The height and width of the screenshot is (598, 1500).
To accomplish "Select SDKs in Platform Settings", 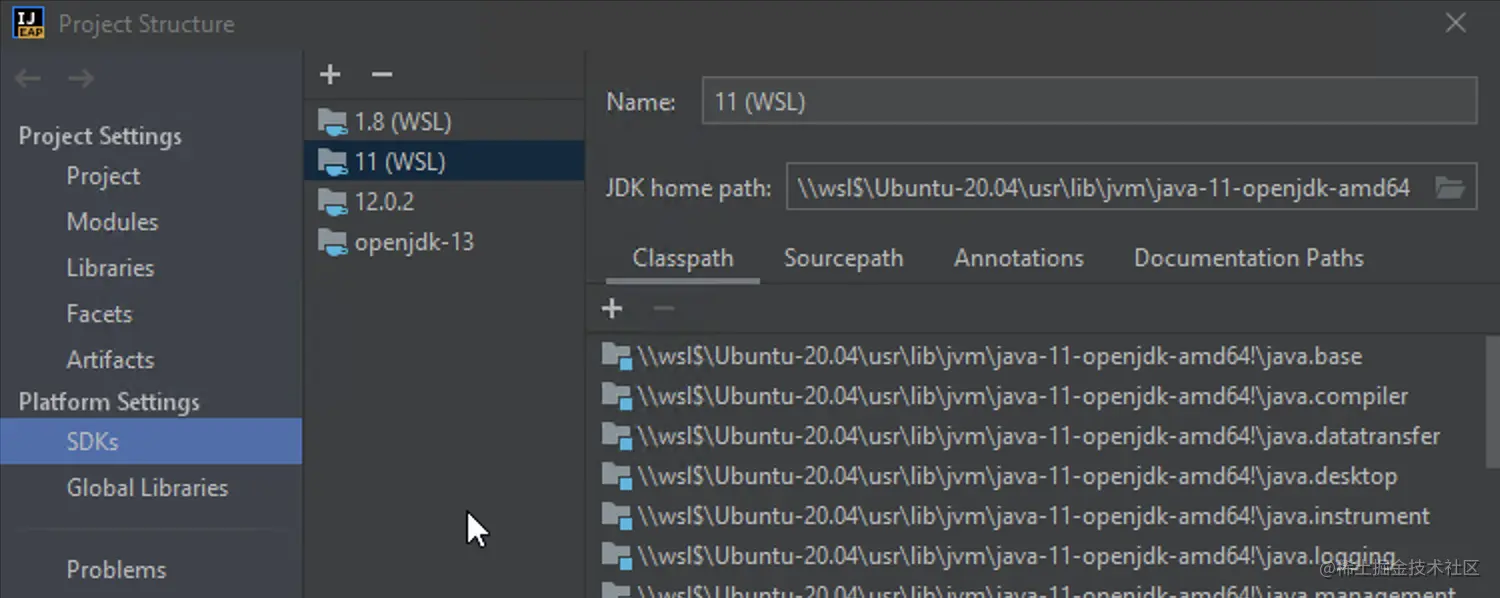I will (x=151, y=441).
